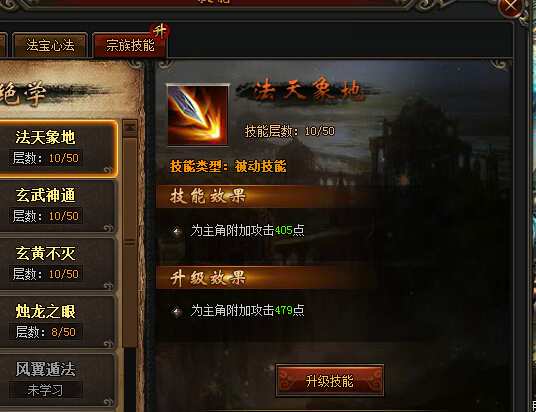This screenshot has width=536, height=412.
Task: Choose the 玄黄不灭 skill entry
Action: pos(56,264)
